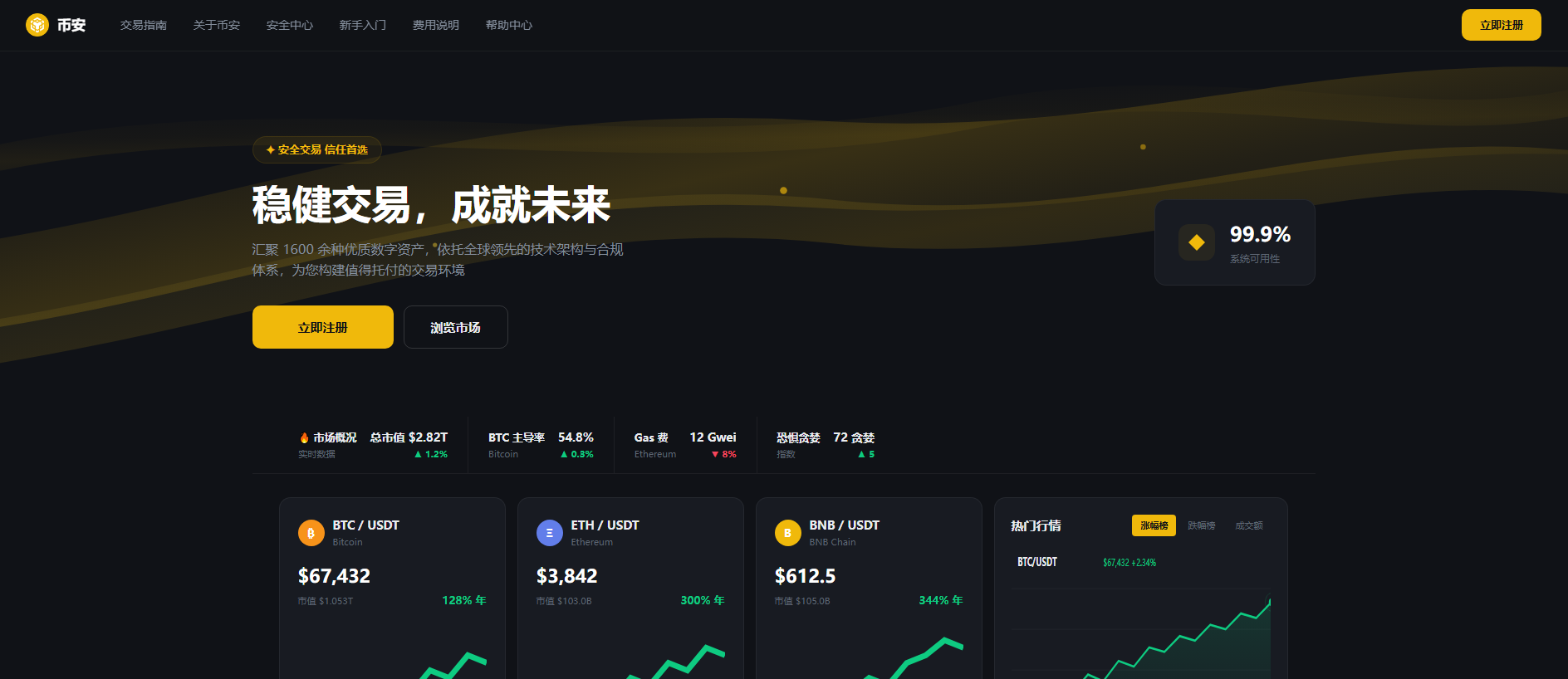Open 费用说明 in the navigation
Screen dimensions: 1568x679
pos(436,25)
